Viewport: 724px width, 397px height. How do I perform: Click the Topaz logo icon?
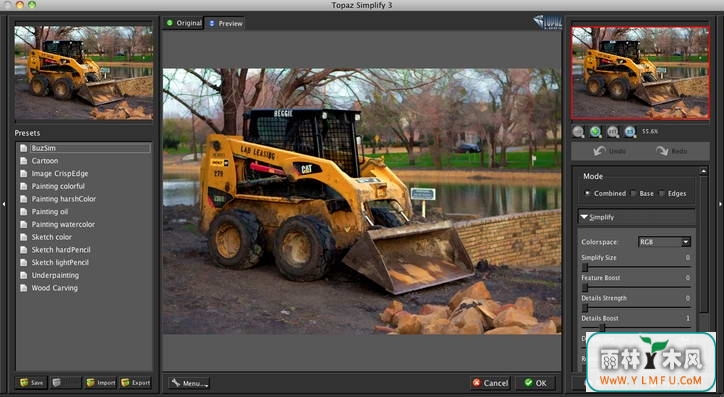pos(548,22)
